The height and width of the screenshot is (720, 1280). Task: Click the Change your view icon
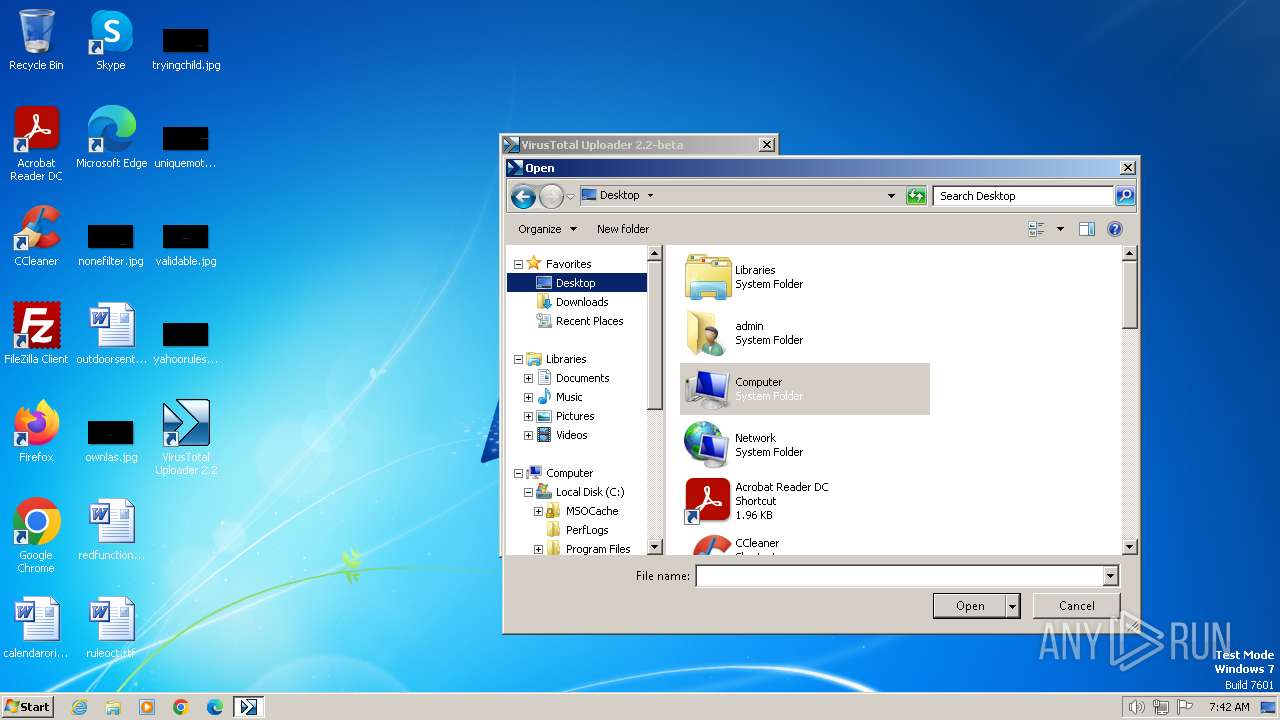[1036, 229]
